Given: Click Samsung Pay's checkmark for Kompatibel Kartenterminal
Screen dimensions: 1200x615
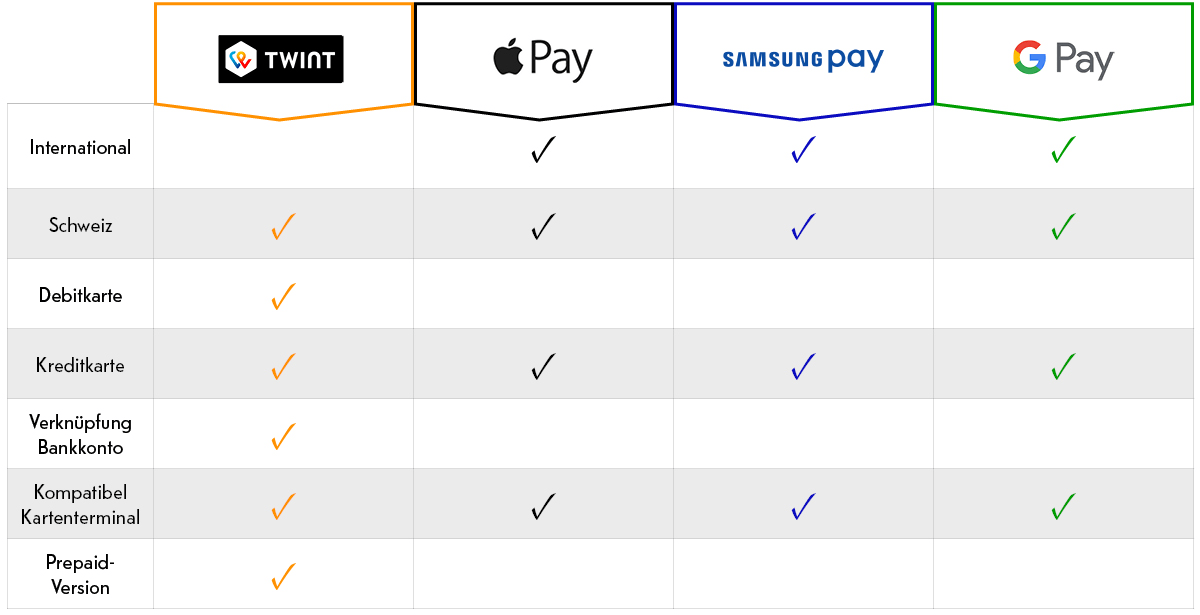Looking at the screenshot, I should point(803,507).
